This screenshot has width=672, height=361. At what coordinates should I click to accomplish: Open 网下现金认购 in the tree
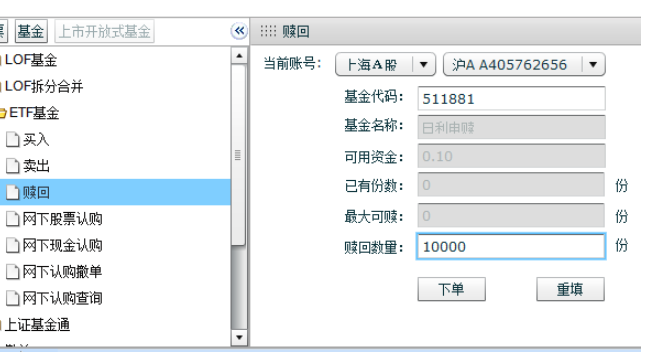[x=63, y=246]
